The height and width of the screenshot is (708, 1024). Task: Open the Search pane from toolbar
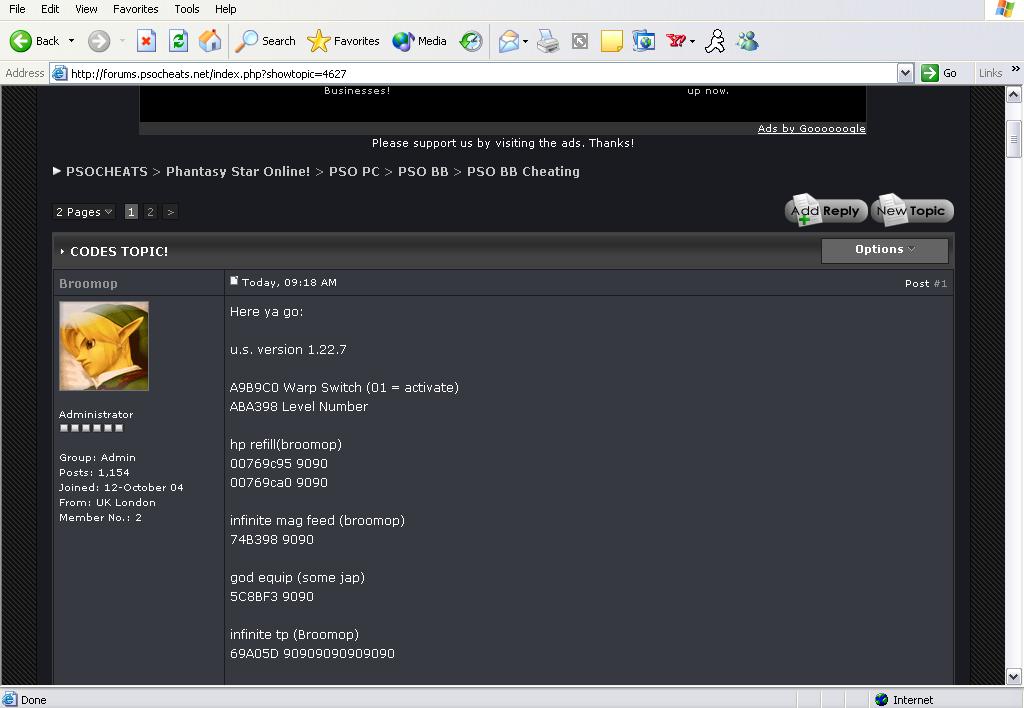point(265,40)
